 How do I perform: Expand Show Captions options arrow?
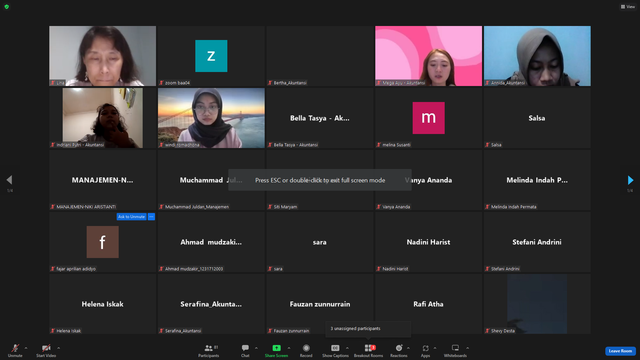[x=347, y=348]
